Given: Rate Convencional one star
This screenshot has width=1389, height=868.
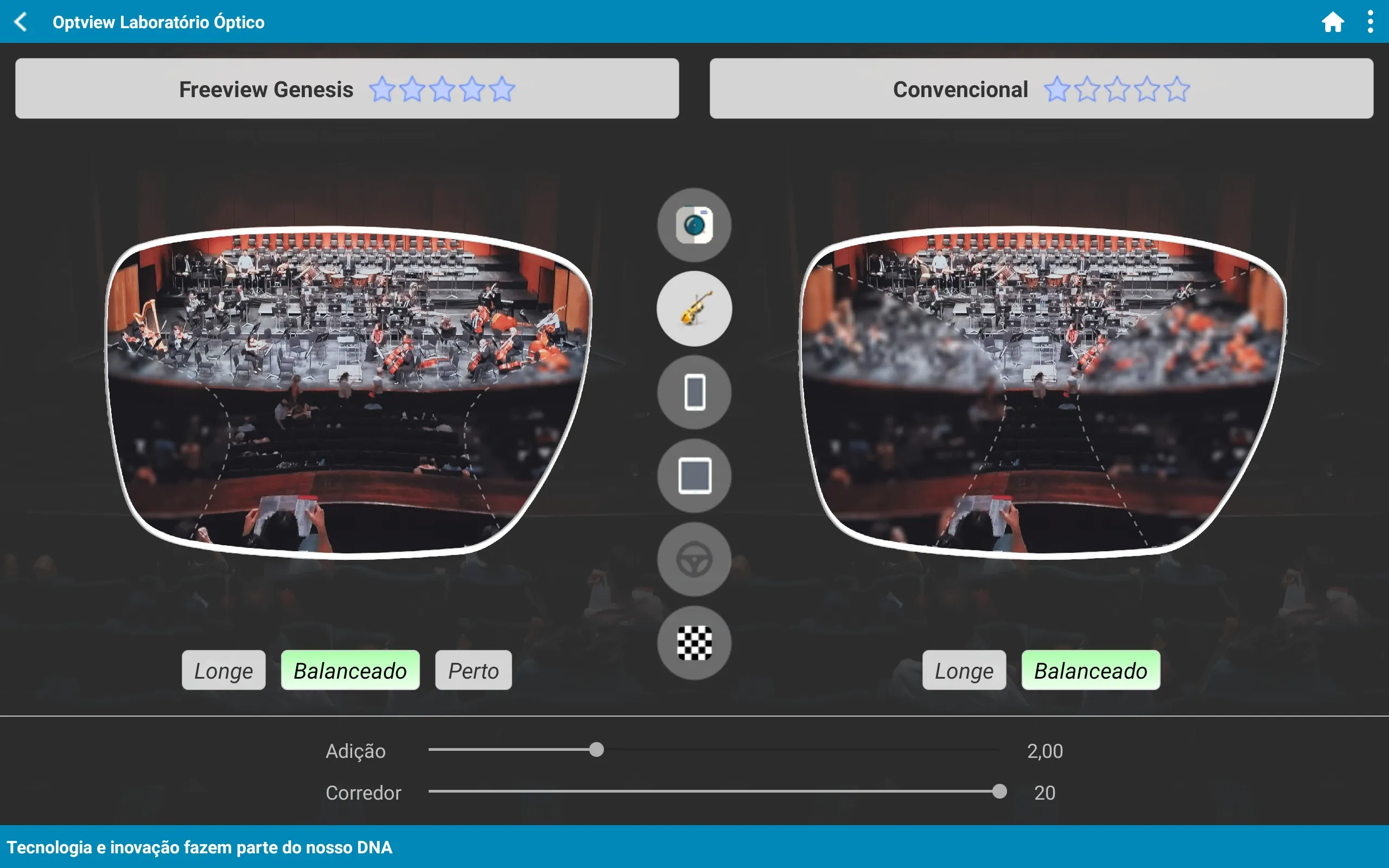Looking at the screenshot, I should [x=1057, y=89].
